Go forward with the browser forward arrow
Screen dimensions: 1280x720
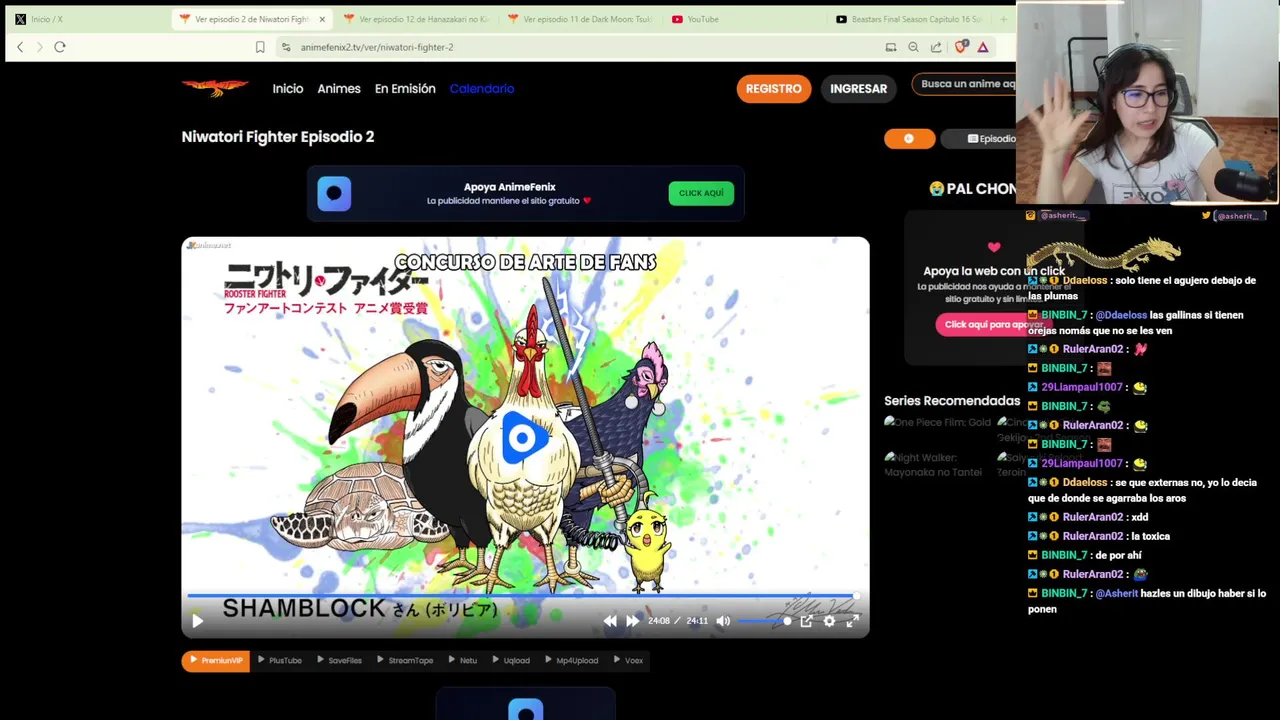coord(40,47)
